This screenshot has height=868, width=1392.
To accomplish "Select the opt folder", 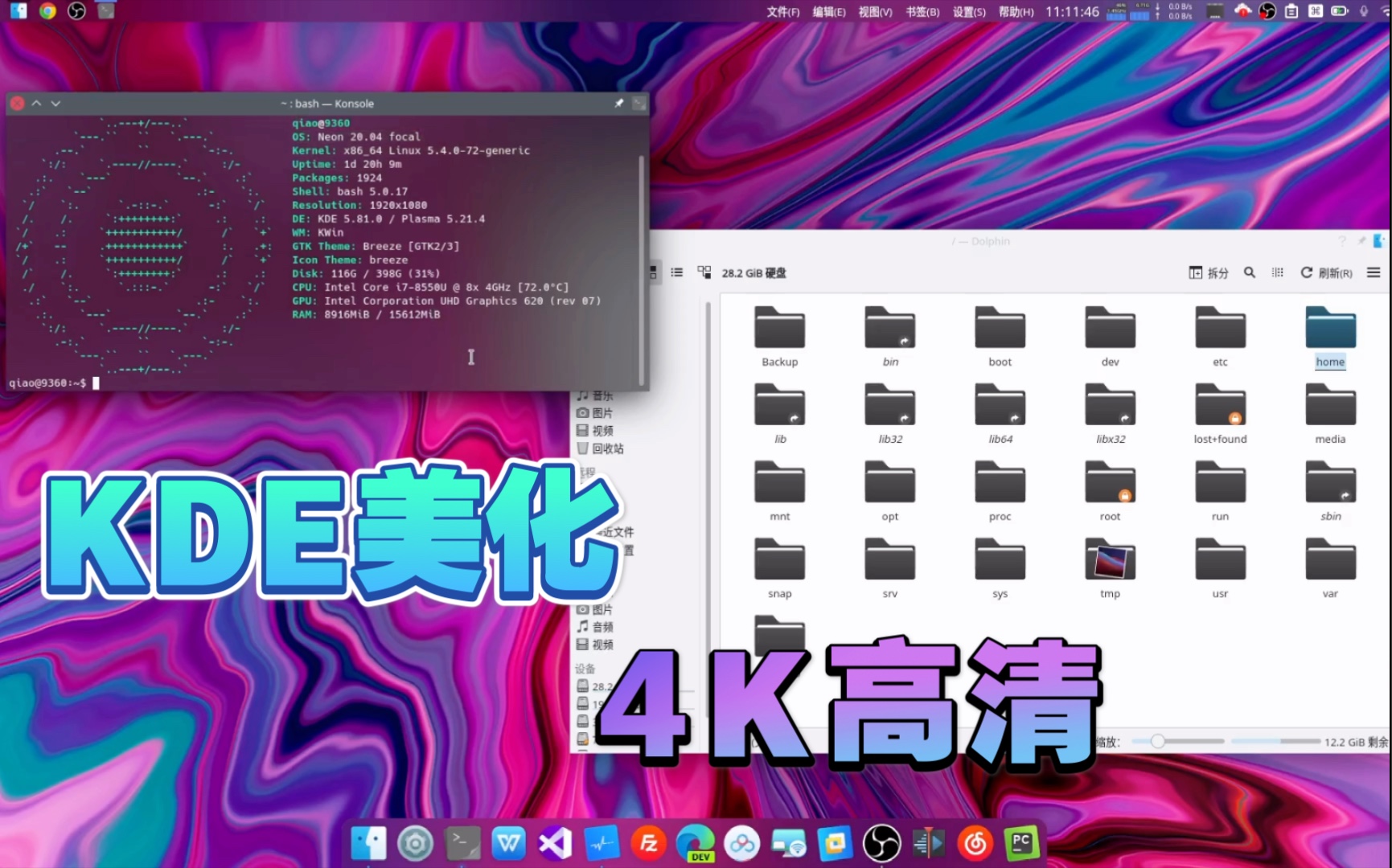I will click(x=889, y=492).
